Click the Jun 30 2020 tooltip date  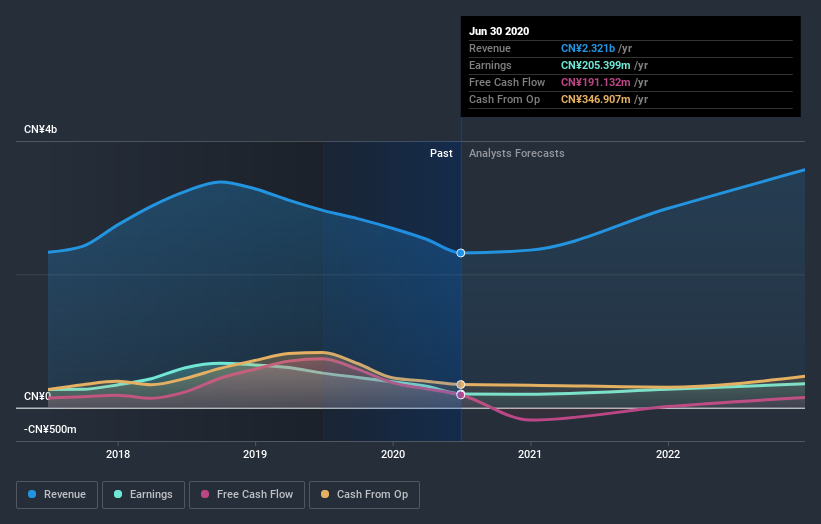[499, 31]
